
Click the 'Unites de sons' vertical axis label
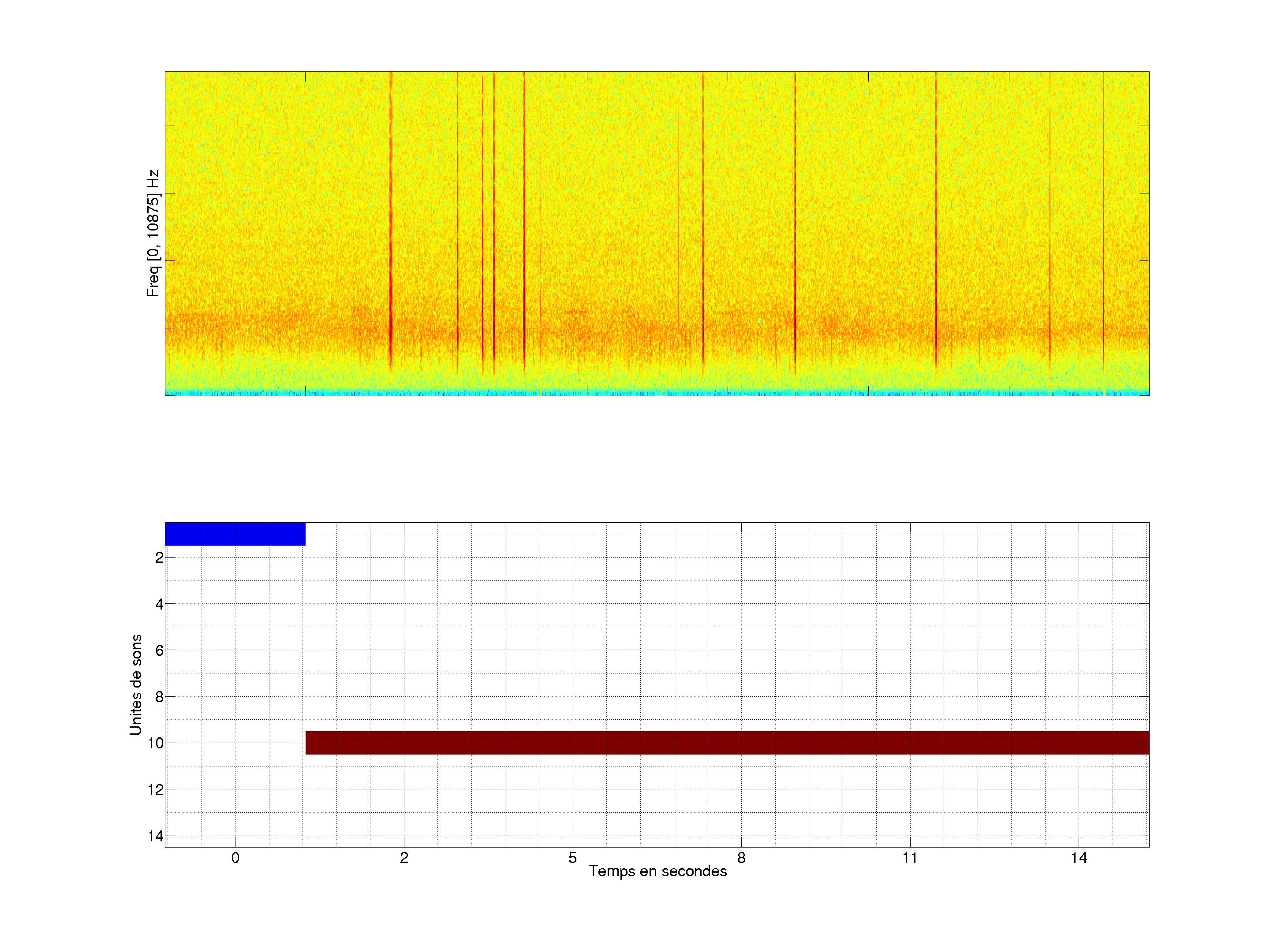[x=135, y=684]
